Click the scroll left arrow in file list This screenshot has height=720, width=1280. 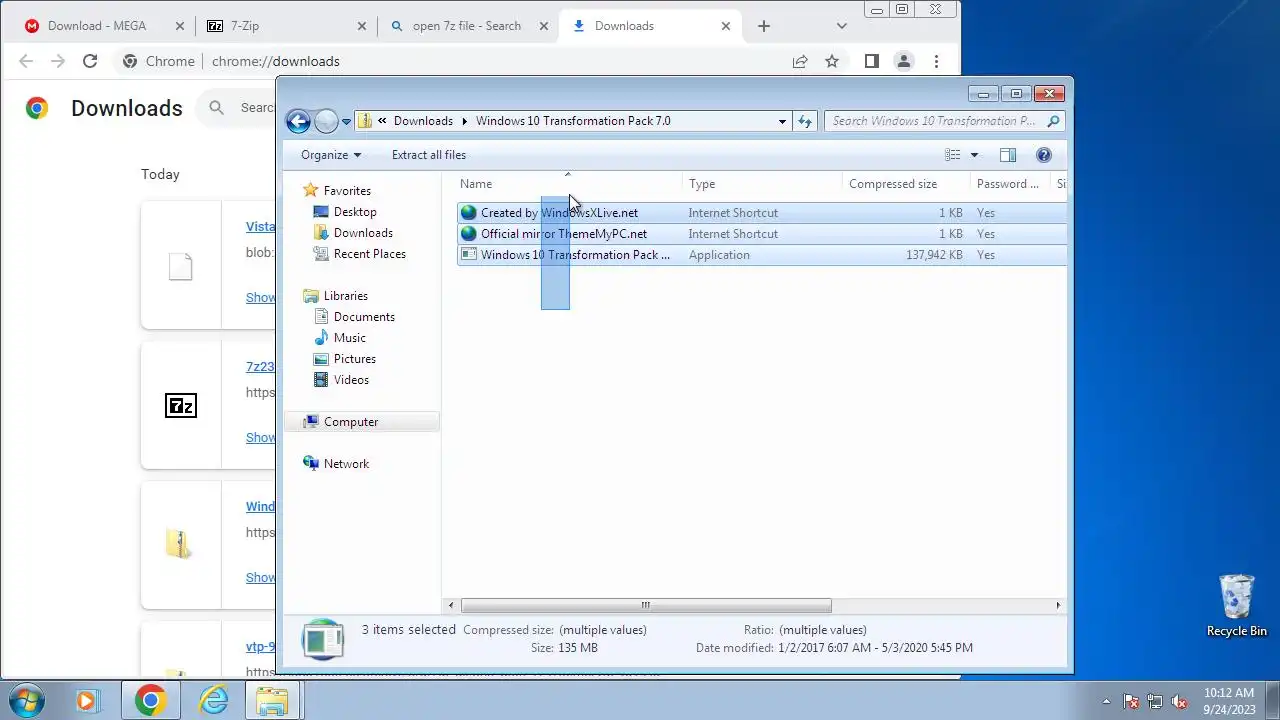451,605
